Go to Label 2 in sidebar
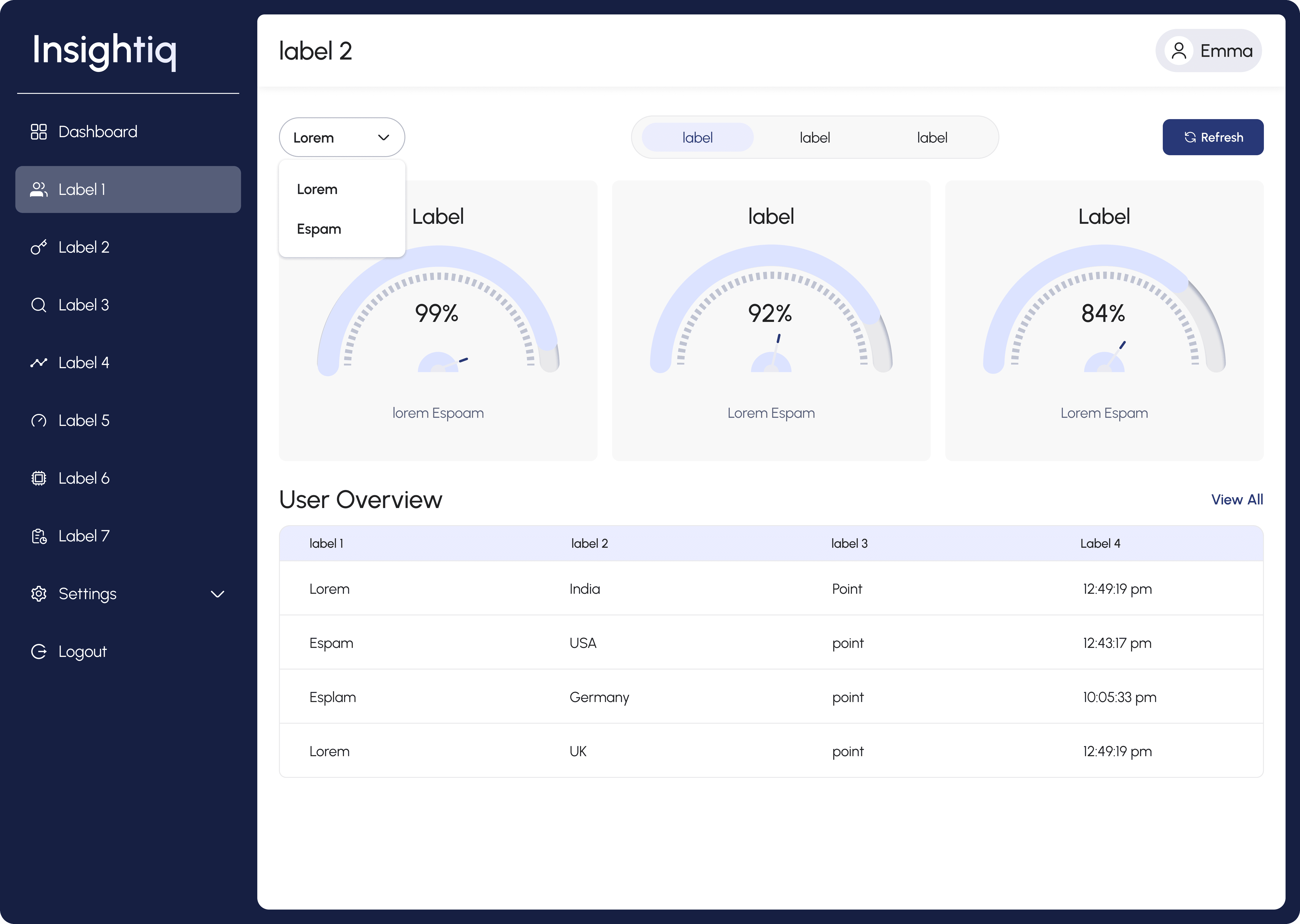Viewport: 1300px width, 924px height. coord(128,247)
